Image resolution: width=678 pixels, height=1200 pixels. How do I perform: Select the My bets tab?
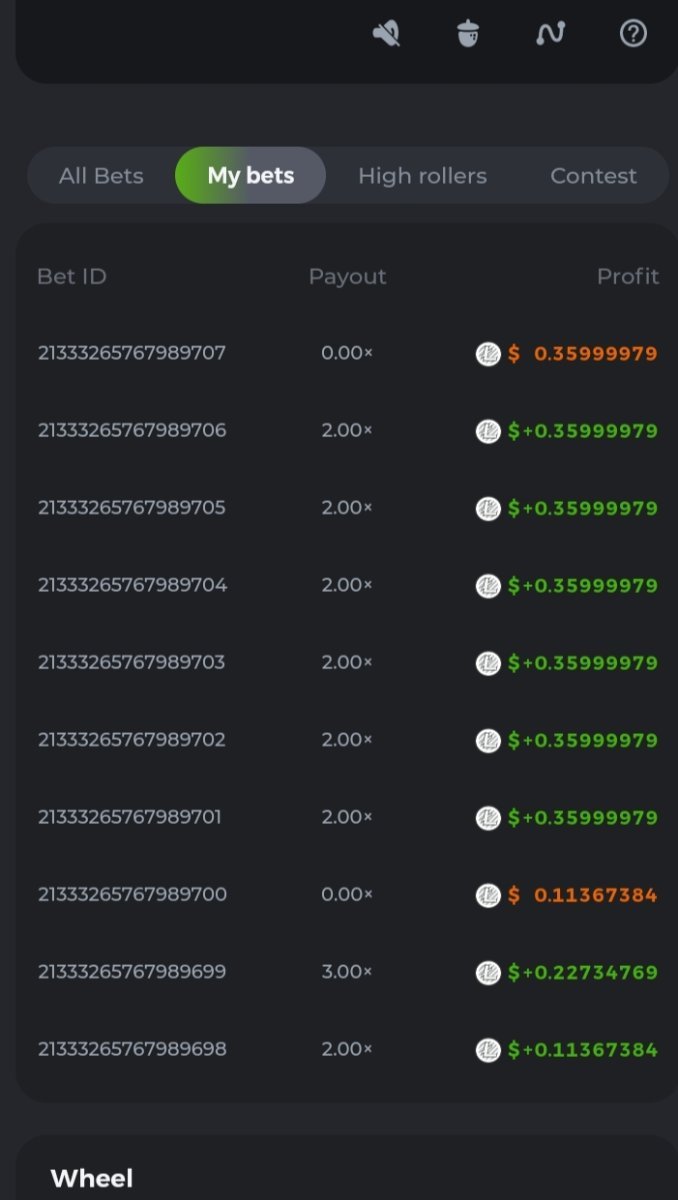click(x=250, y=176)
